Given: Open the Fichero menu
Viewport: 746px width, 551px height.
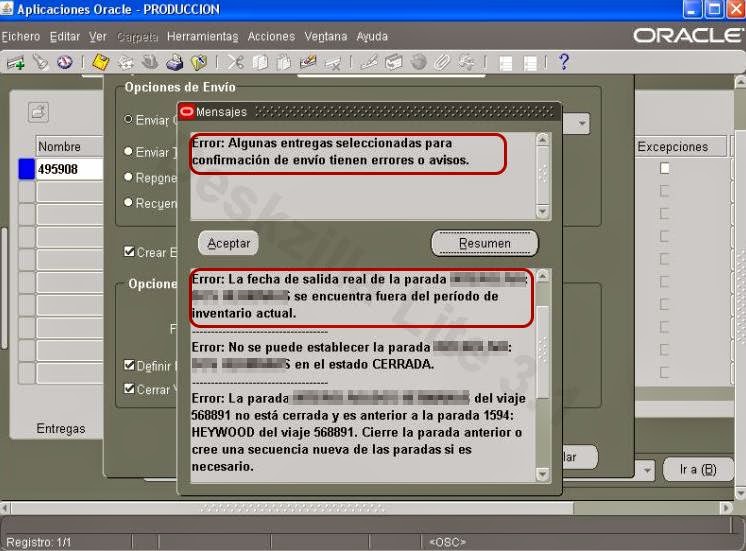Looking at the screenshot, I should click(21, 36).
